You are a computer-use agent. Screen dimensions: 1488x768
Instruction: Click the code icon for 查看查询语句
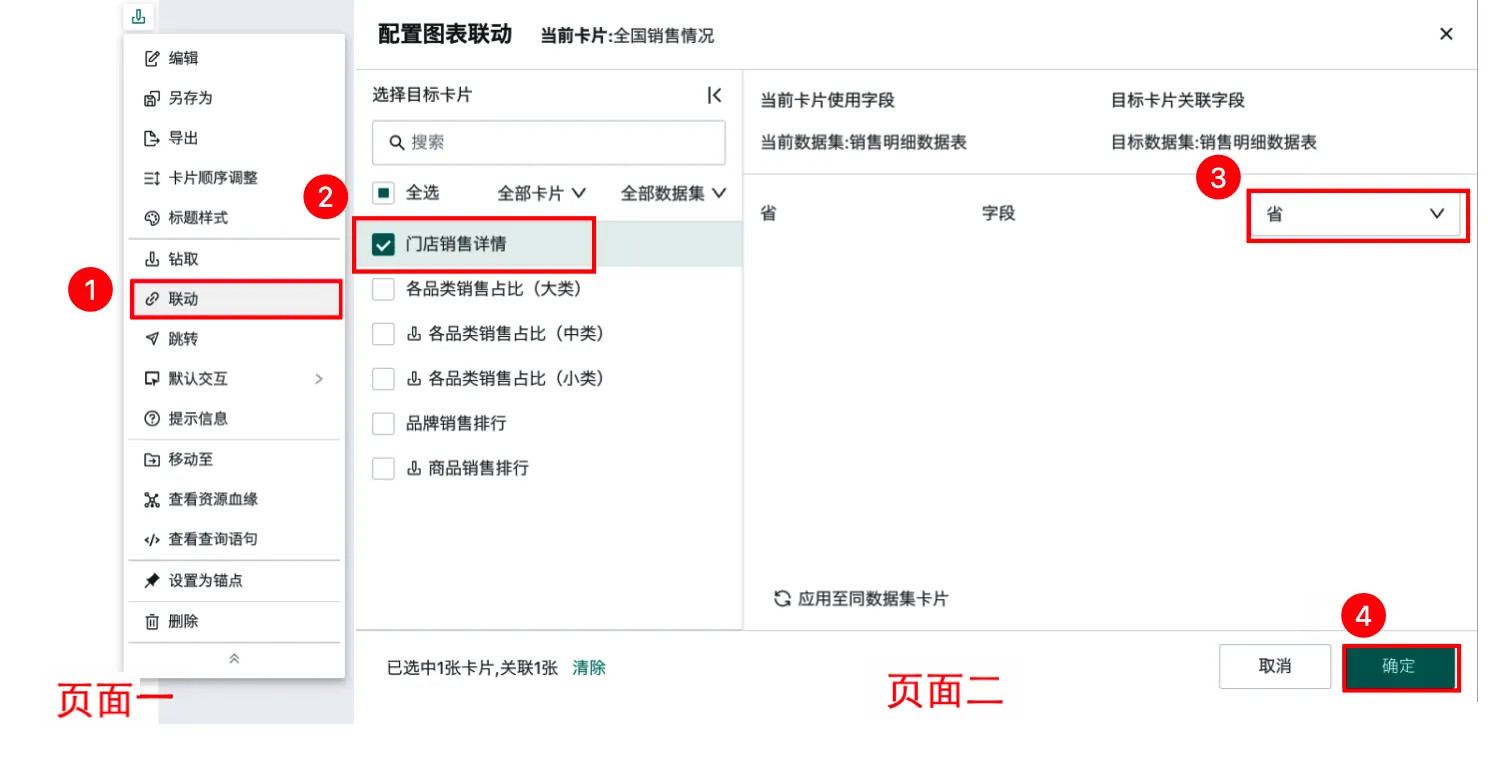[x=152, y=539]
